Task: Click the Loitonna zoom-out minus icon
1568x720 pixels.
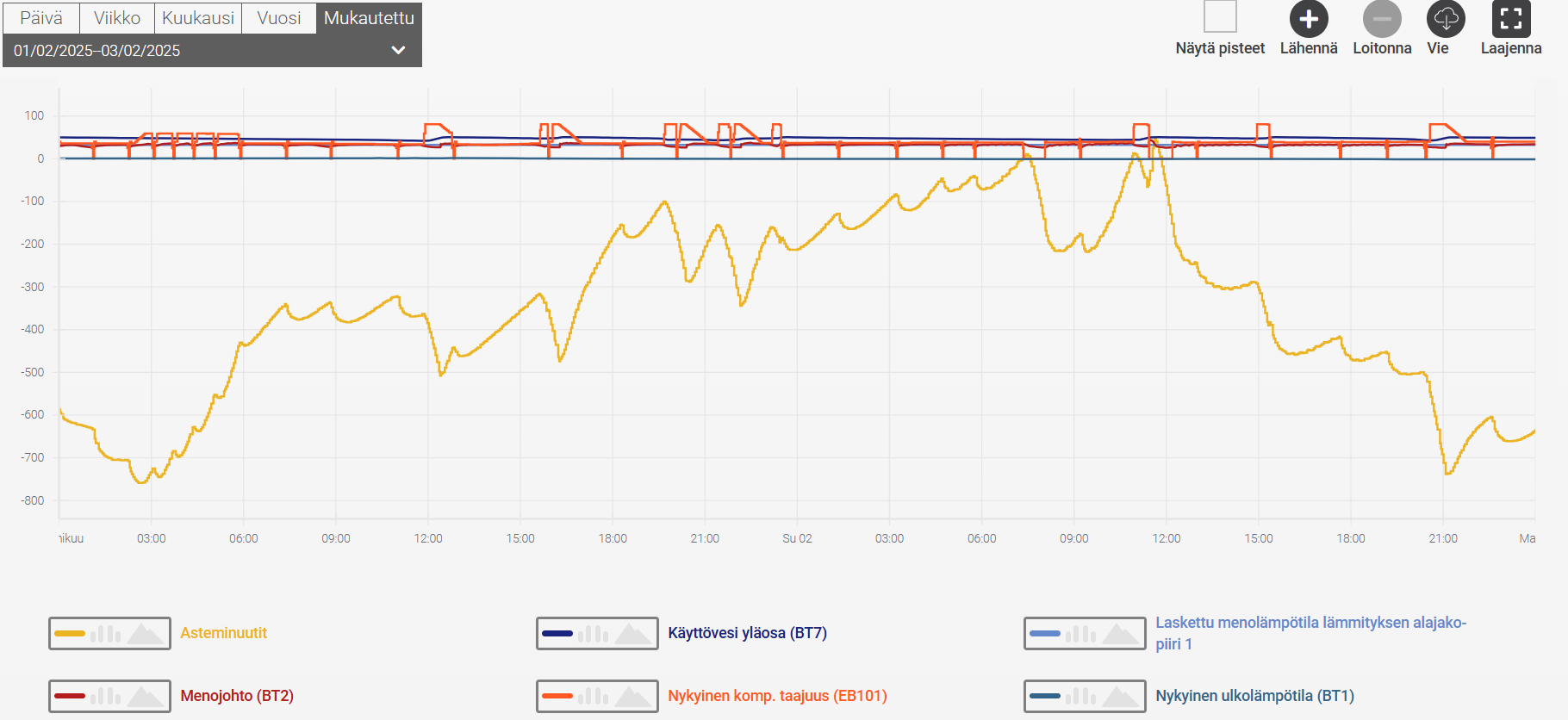Action: (x=1382, y=19)
